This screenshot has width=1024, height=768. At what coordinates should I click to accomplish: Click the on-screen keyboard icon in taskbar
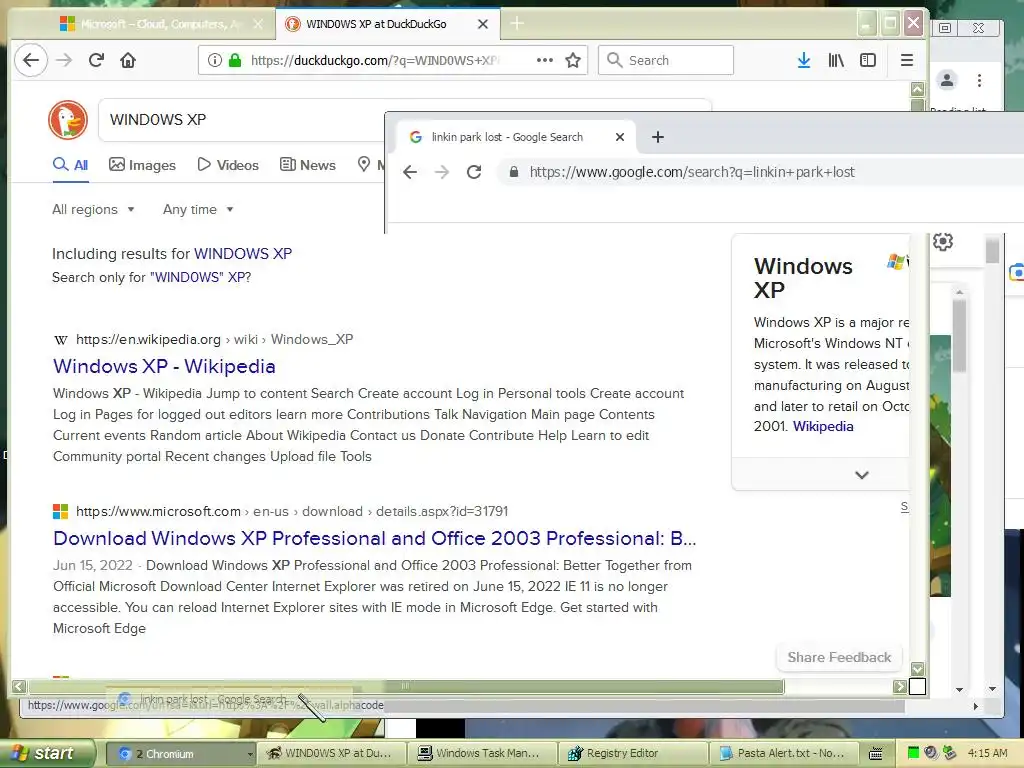coord(876,754)
